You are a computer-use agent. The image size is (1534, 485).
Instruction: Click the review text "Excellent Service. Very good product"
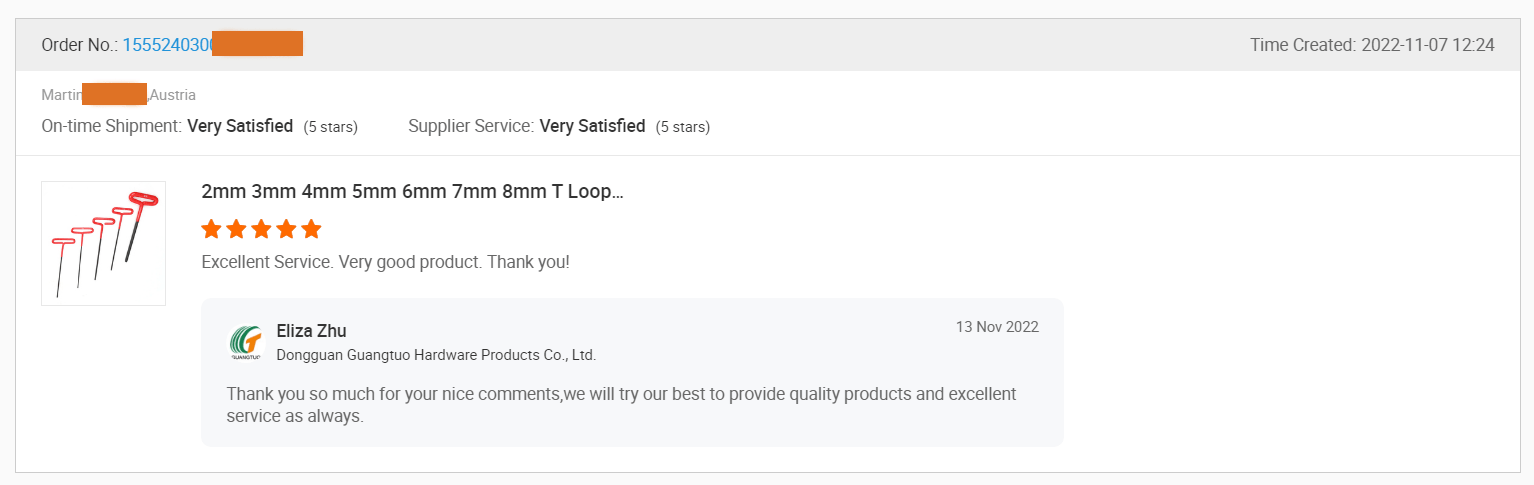tap(385, 262)
